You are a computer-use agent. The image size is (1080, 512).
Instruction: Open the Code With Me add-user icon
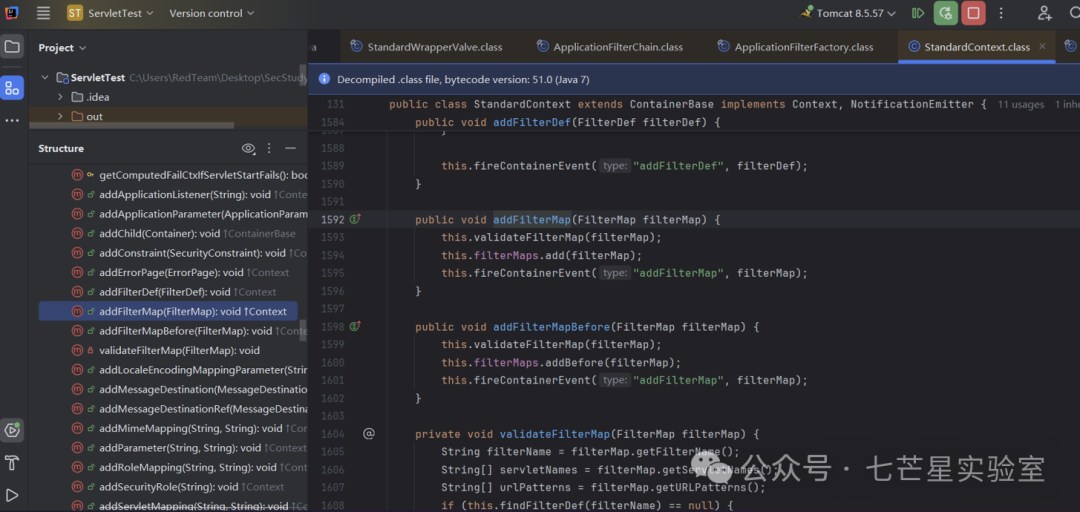coord(1045,13)
